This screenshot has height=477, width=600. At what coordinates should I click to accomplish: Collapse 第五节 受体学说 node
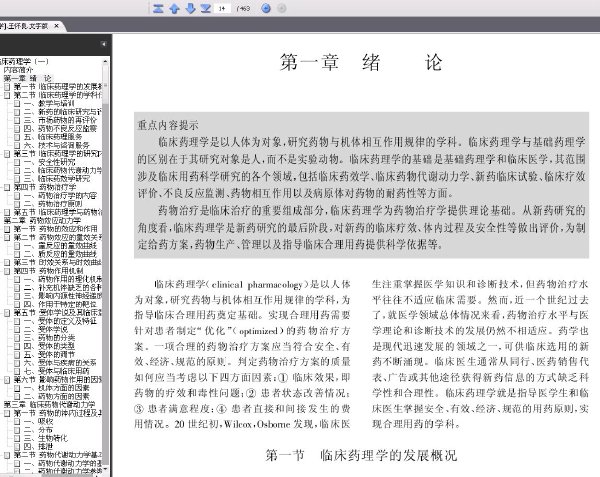[x=7, y=313]
